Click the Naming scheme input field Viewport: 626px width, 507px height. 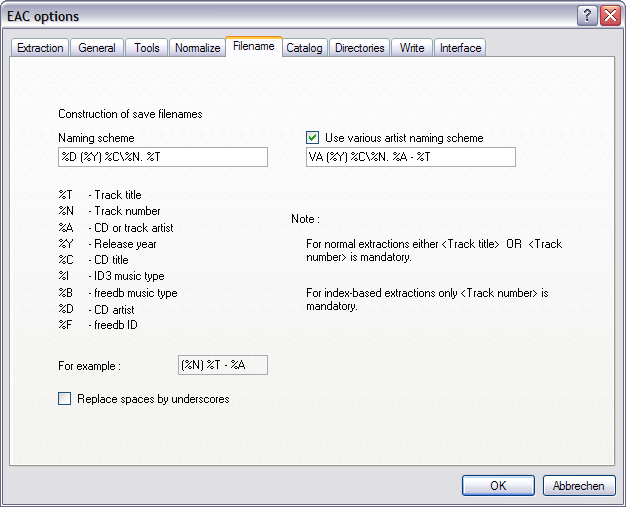(x=163, y=157)
